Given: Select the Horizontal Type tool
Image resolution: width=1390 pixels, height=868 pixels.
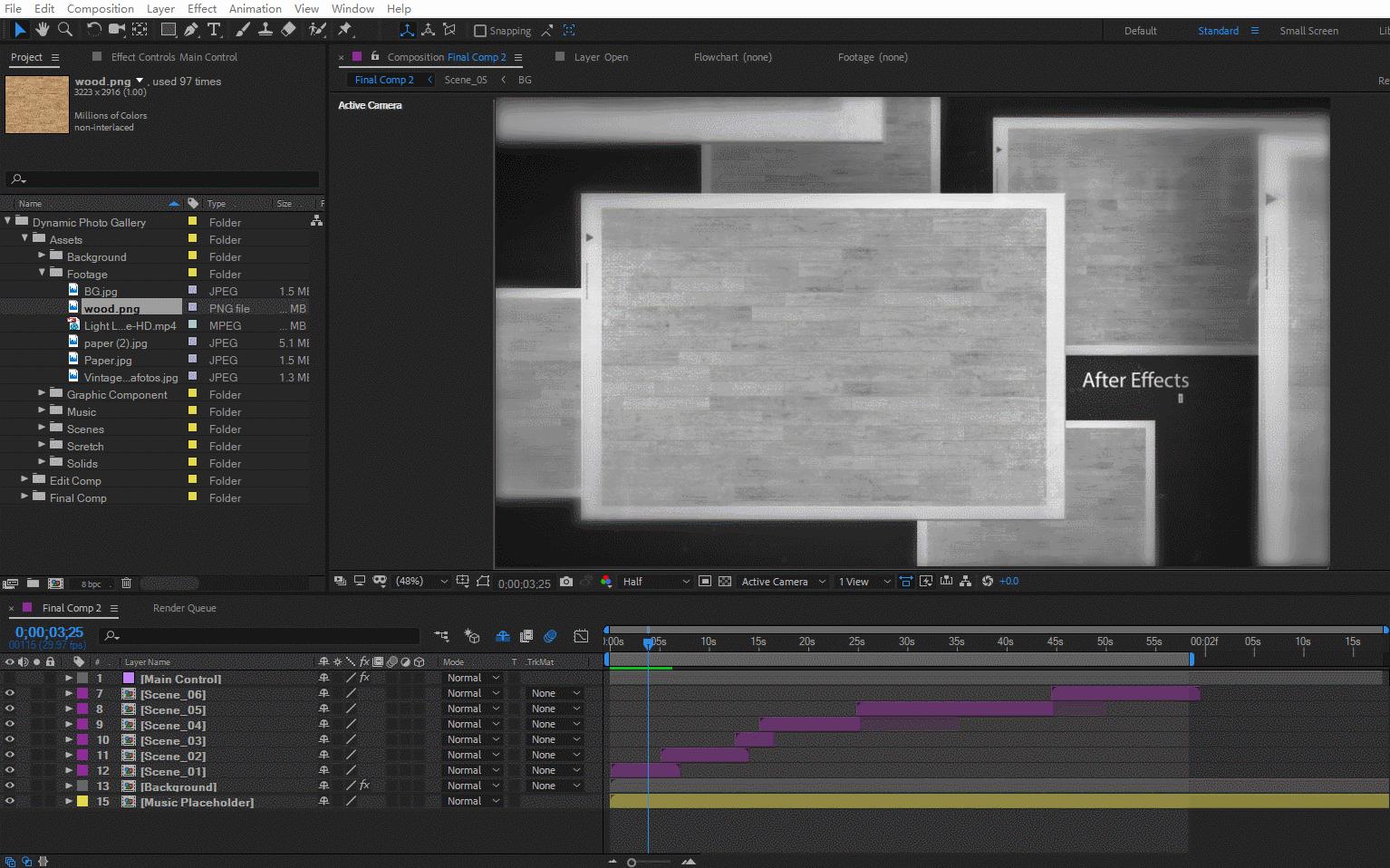Looking at the screenshot, I should (x=215, y=30).
